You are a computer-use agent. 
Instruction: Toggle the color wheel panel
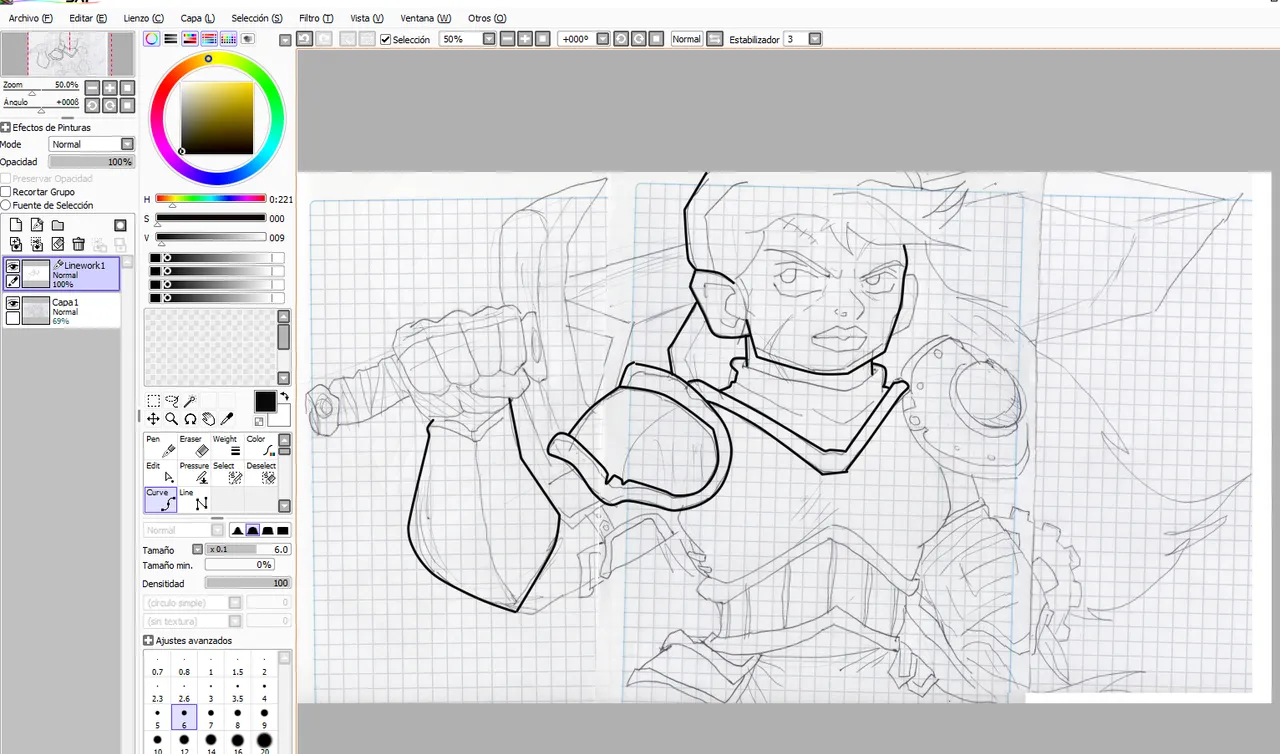[x=152, y=39]
